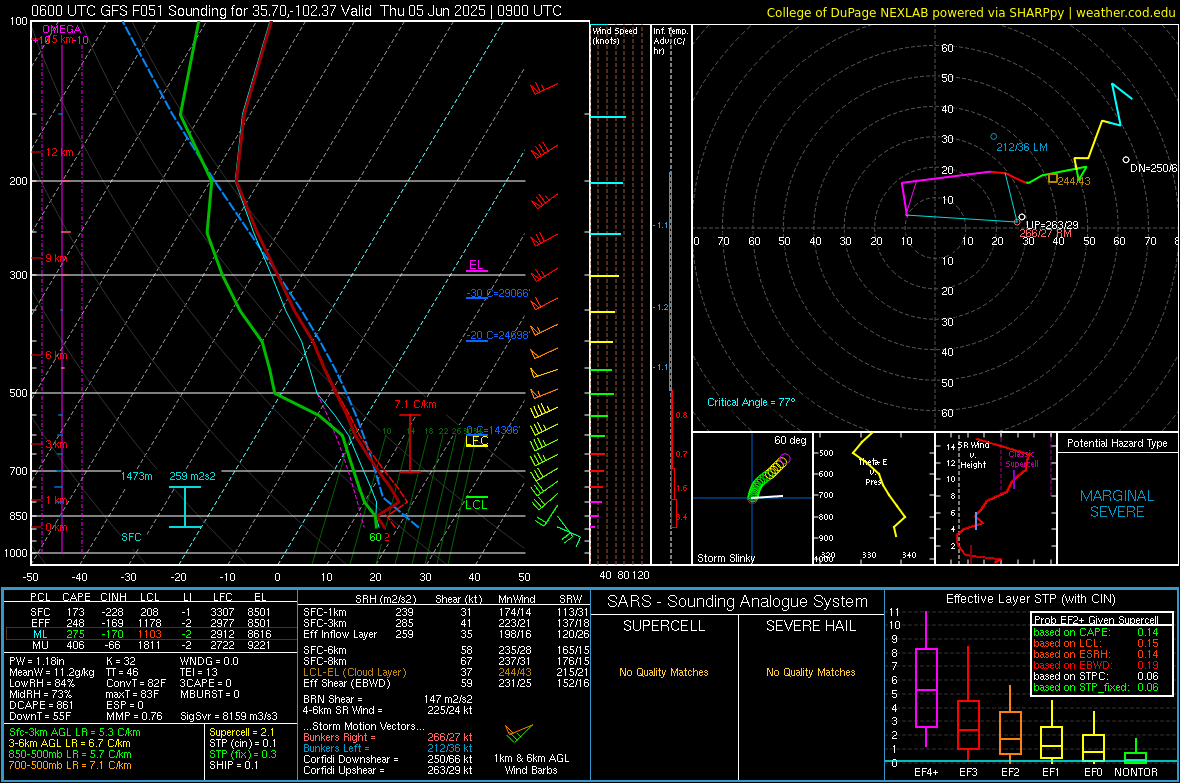Image resolution: width=1180 pixels, height=783 pixels.
Task: Select the Eff Shear (EBWD) row
Action: click(446, 684)
